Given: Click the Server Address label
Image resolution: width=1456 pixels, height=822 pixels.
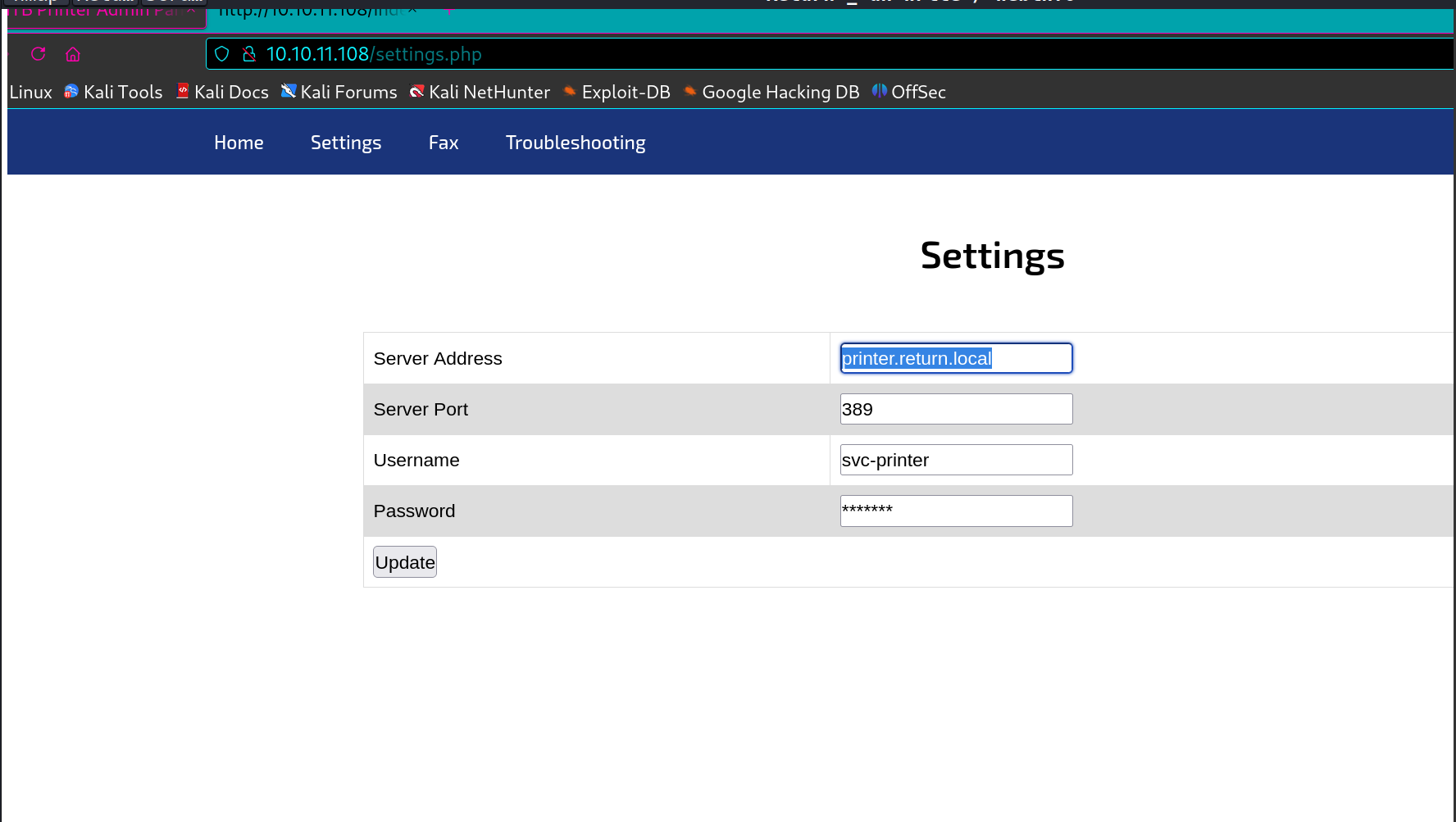Looking at the screenshot, I should (x=438, y=359).
